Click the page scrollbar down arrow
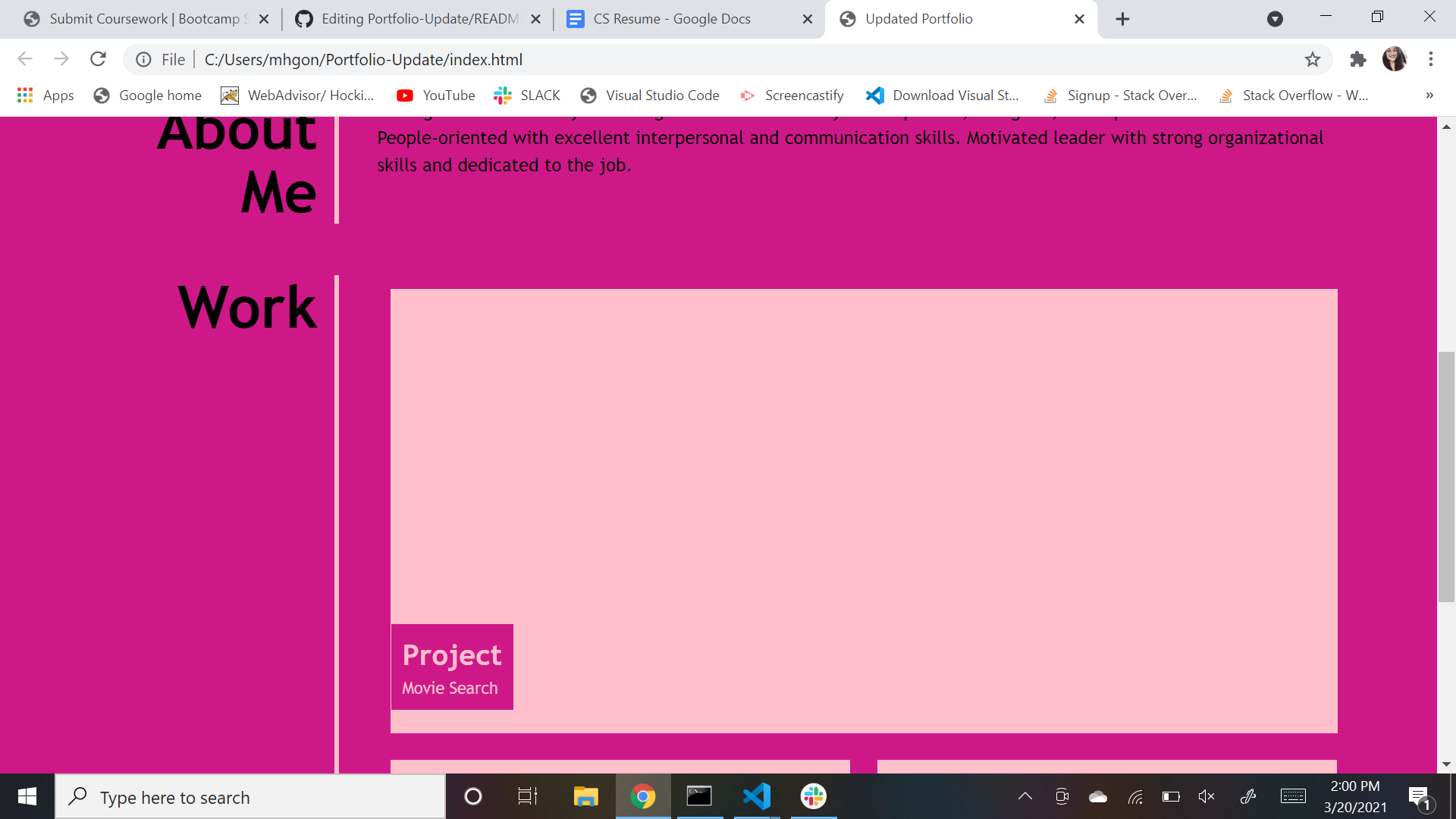The width and height of the screenshot is (1456, 819). [1446, 764]
